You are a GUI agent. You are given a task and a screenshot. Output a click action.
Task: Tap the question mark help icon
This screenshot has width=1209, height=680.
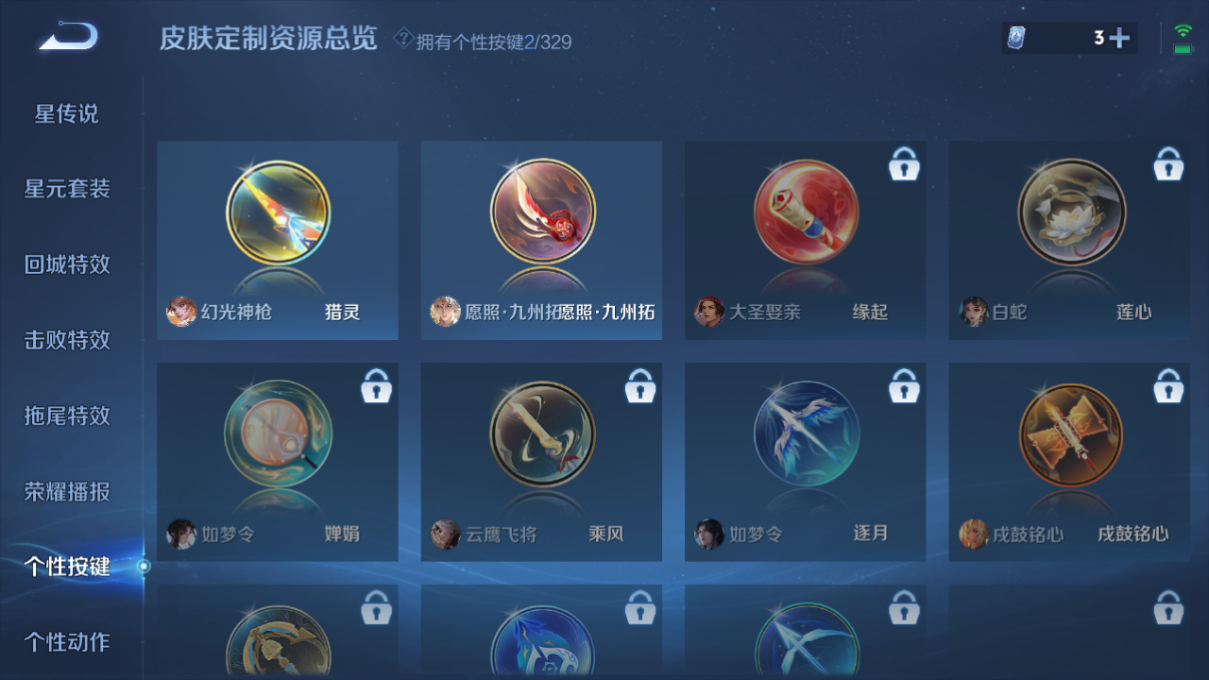[x=403, y=39]
